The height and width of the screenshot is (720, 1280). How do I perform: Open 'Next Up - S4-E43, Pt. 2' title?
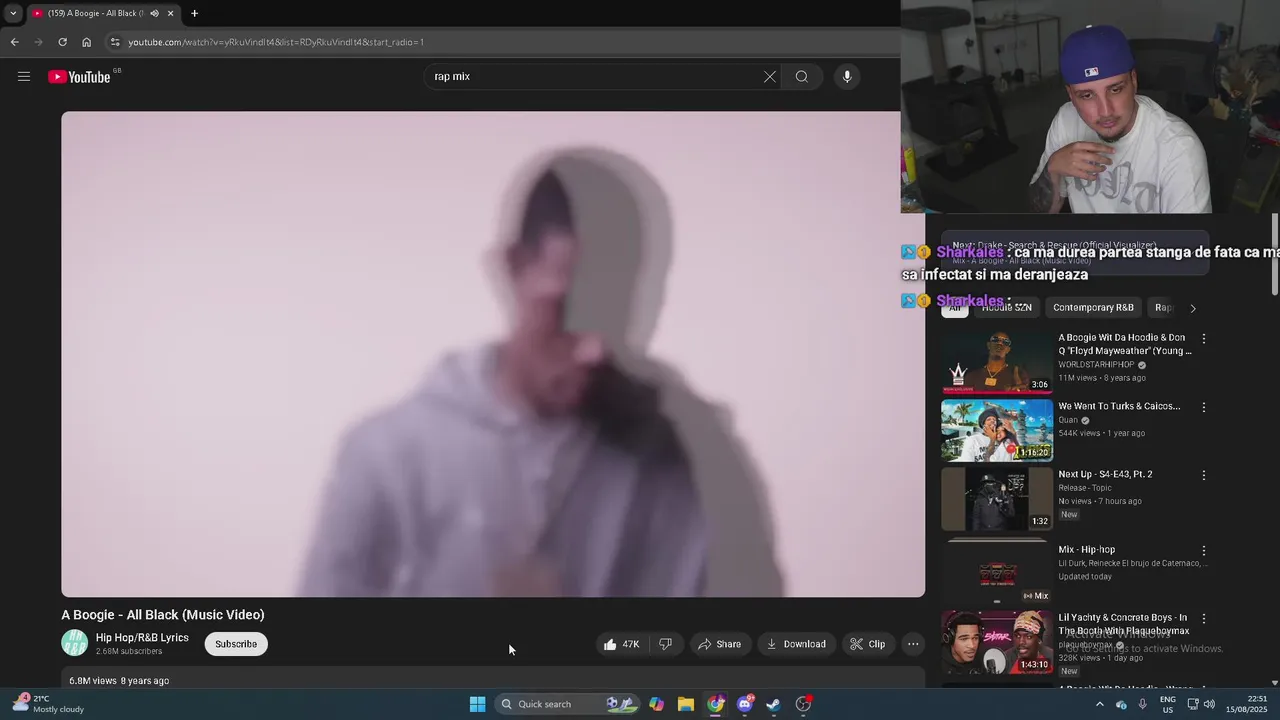1105,474
